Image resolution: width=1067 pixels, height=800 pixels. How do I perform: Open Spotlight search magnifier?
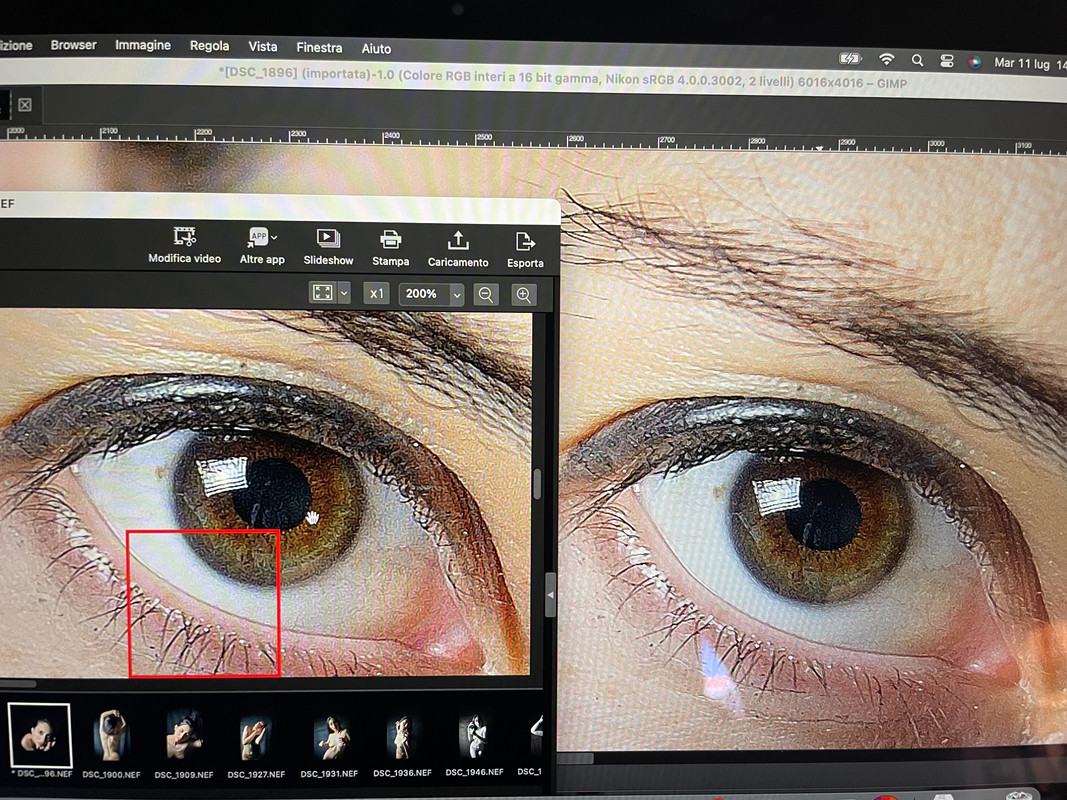coord(917,61)
